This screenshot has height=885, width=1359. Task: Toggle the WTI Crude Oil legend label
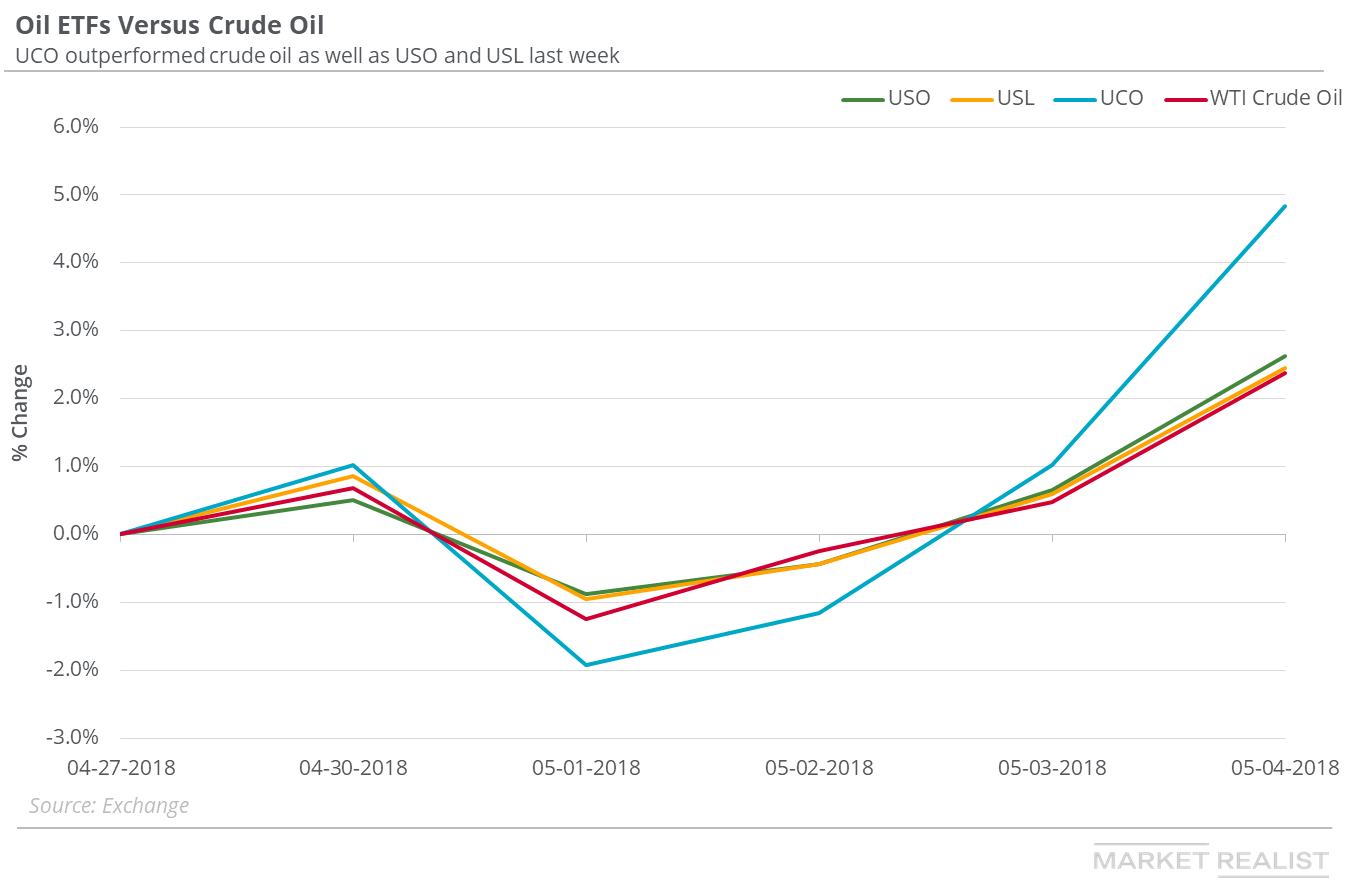point(1276,98)
